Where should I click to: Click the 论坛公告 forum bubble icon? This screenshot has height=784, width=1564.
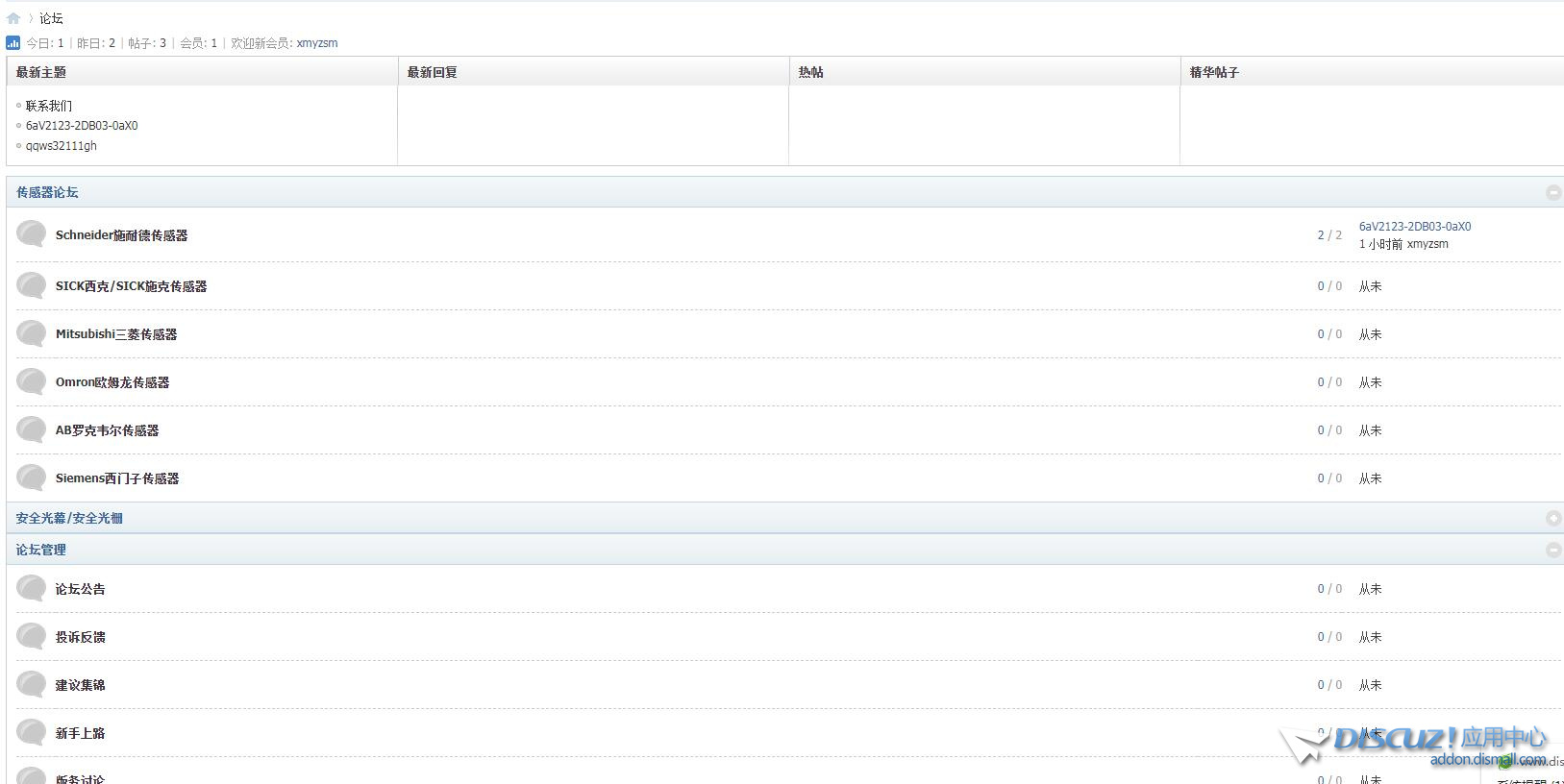32,588
